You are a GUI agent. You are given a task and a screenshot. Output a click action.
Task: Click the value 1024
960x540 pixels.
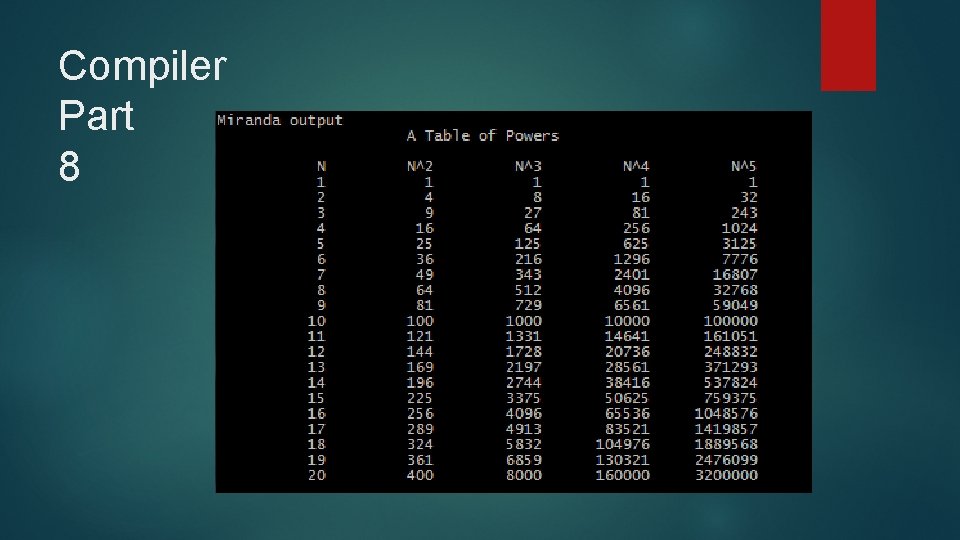740,228
